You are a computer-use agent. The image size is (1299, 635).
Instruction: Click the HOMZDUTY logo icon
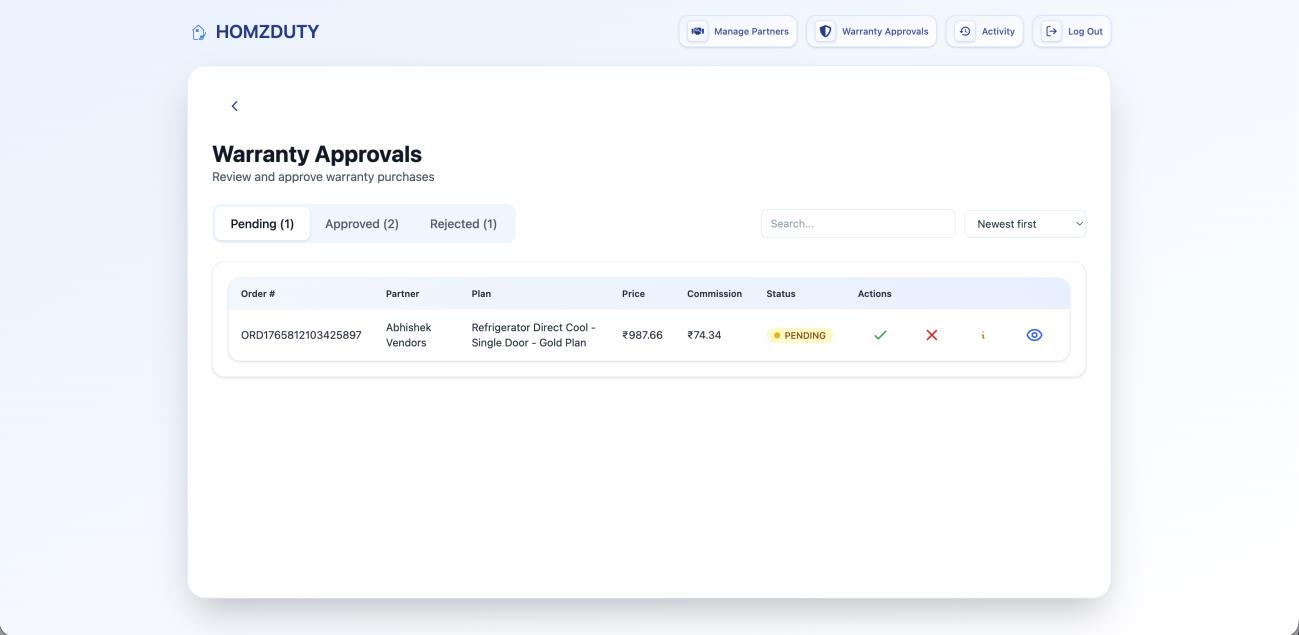pos(199,32)
